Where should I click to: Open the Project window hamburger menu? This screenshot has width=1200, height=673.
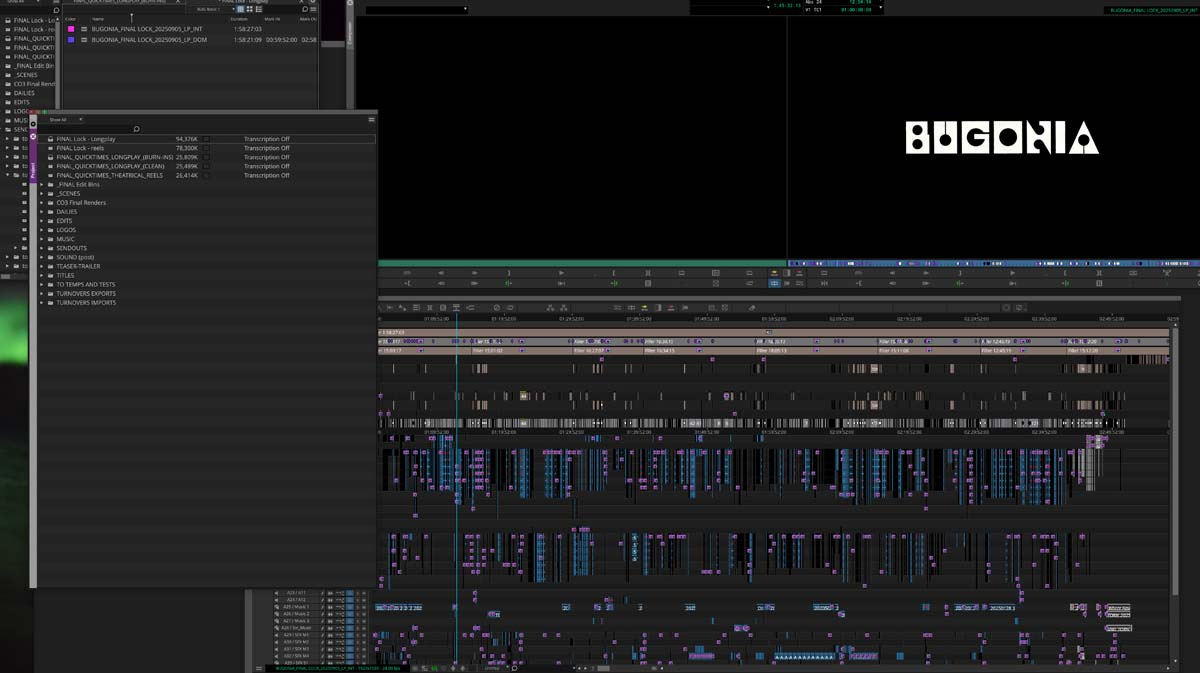pos(371,119)
